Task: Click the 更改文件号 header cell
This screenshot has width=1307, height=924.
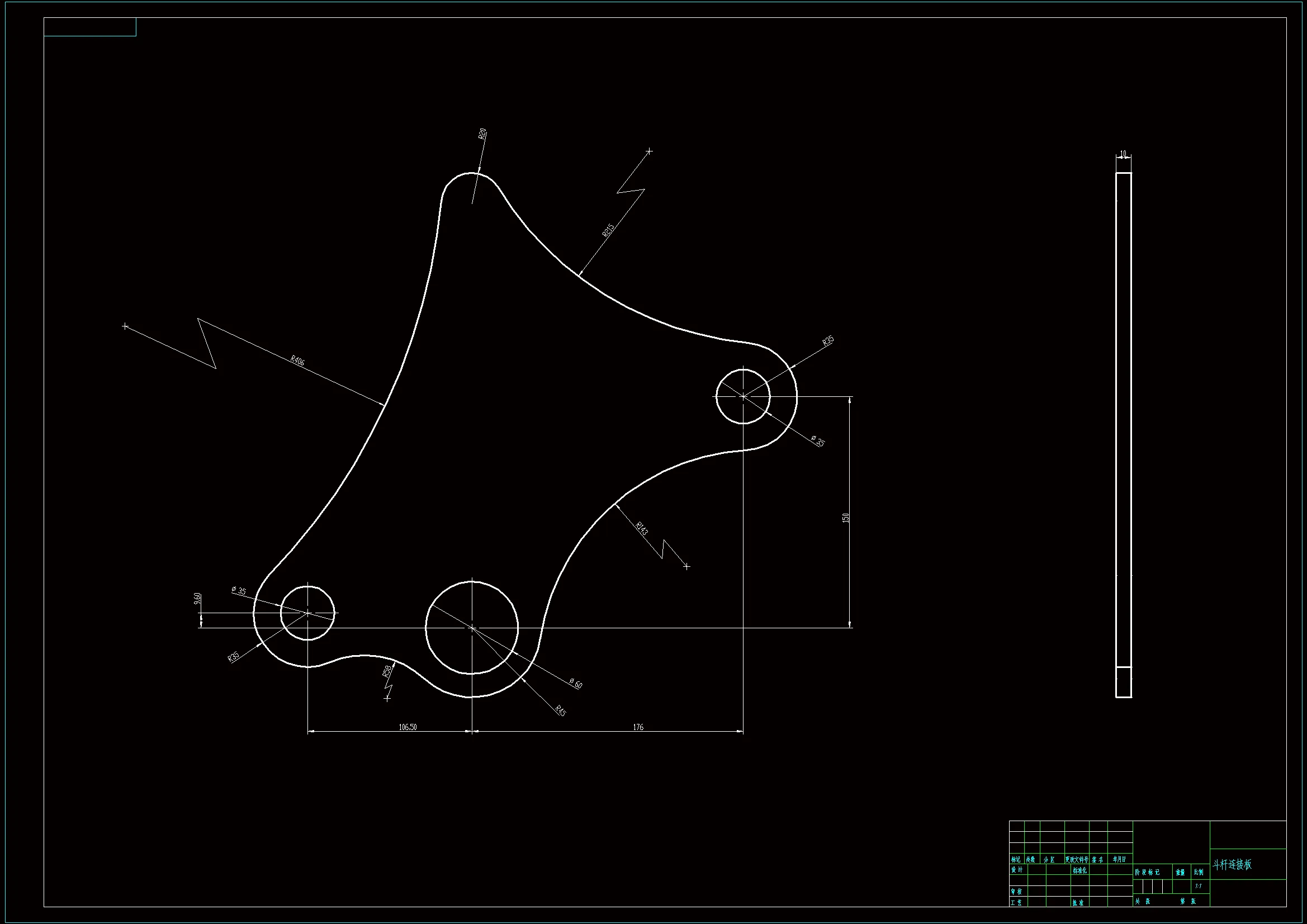Action: [x=1077, y=860]
